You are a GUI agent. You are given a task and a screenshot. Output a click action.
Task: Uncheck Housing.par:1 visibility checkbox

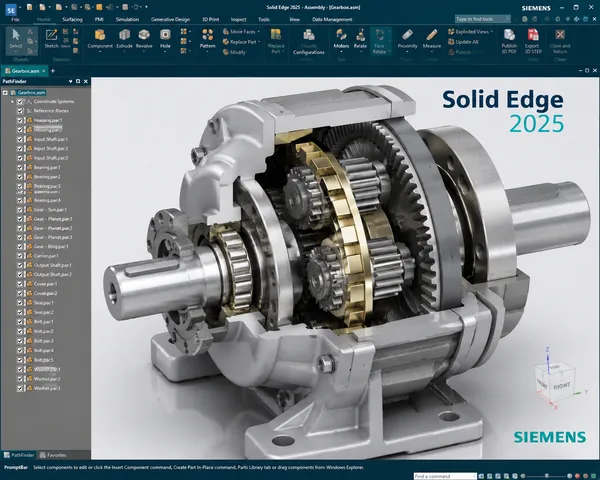pyautogui.click(x=20, y=120)
